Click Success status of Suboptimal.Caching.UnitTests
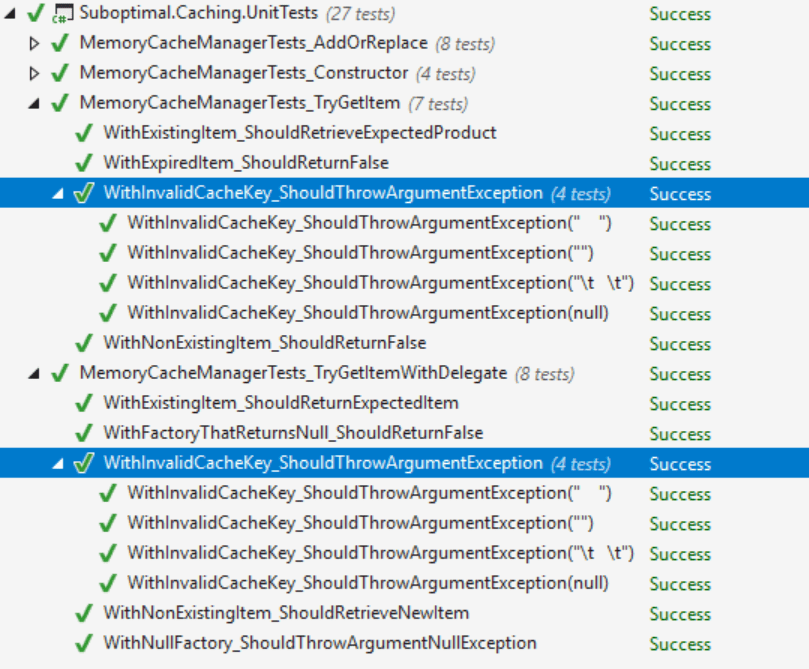This screenshot has width=809, height=669. point(680,14)
